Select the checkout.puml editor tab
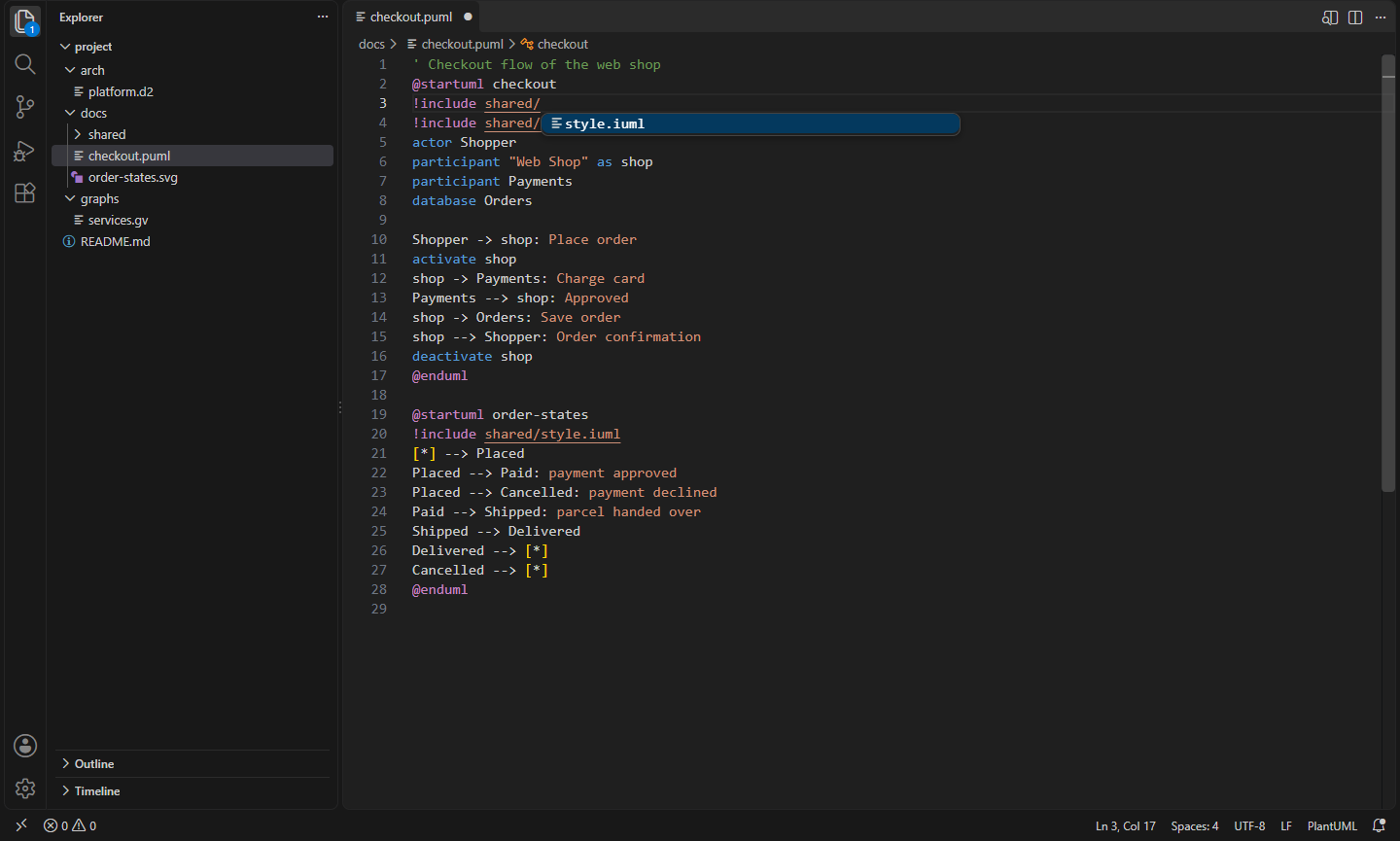 point(412,17)
